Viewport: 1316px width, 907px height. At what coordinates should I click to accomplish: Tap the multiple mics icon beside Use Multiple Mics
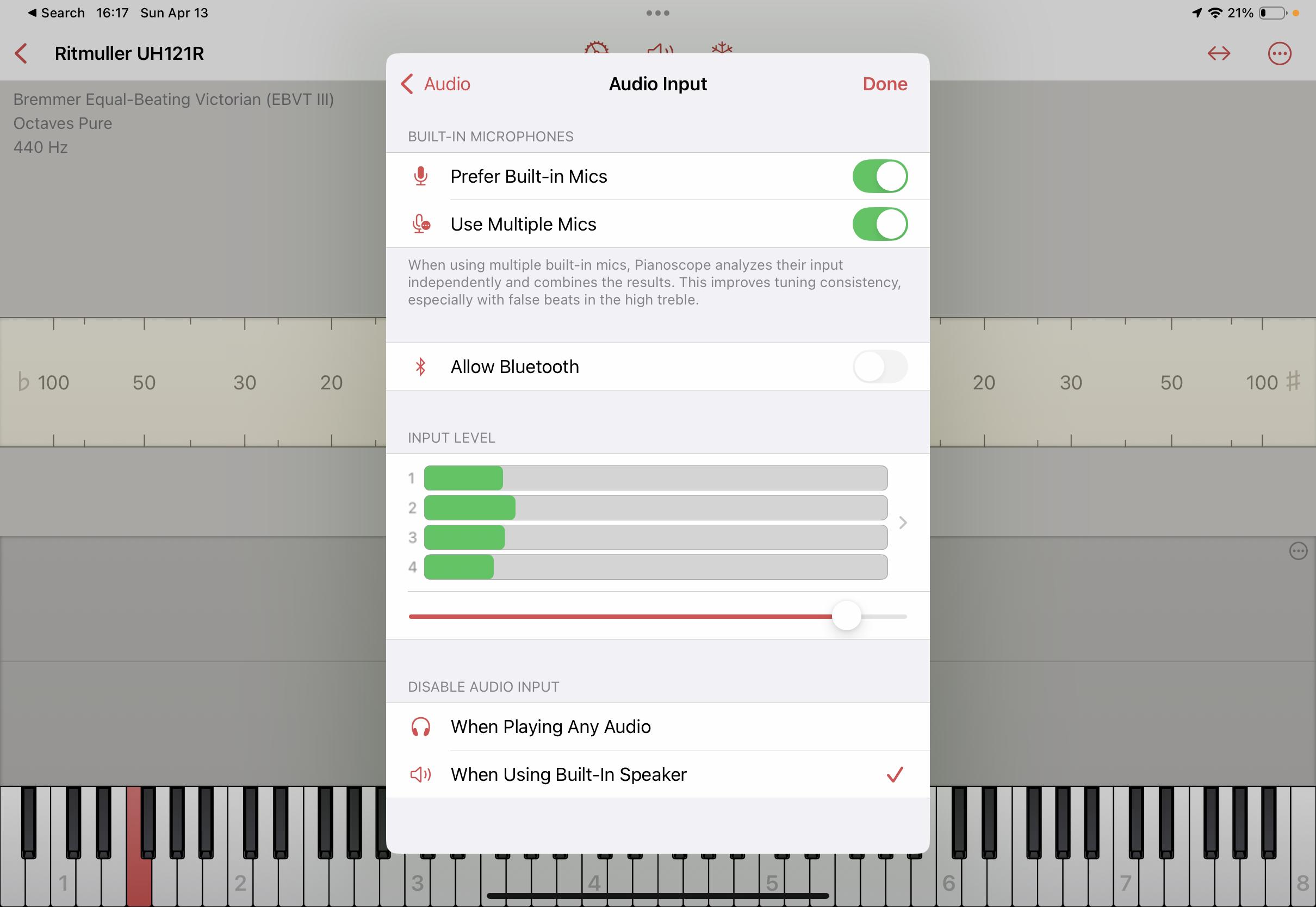(421, 224)
